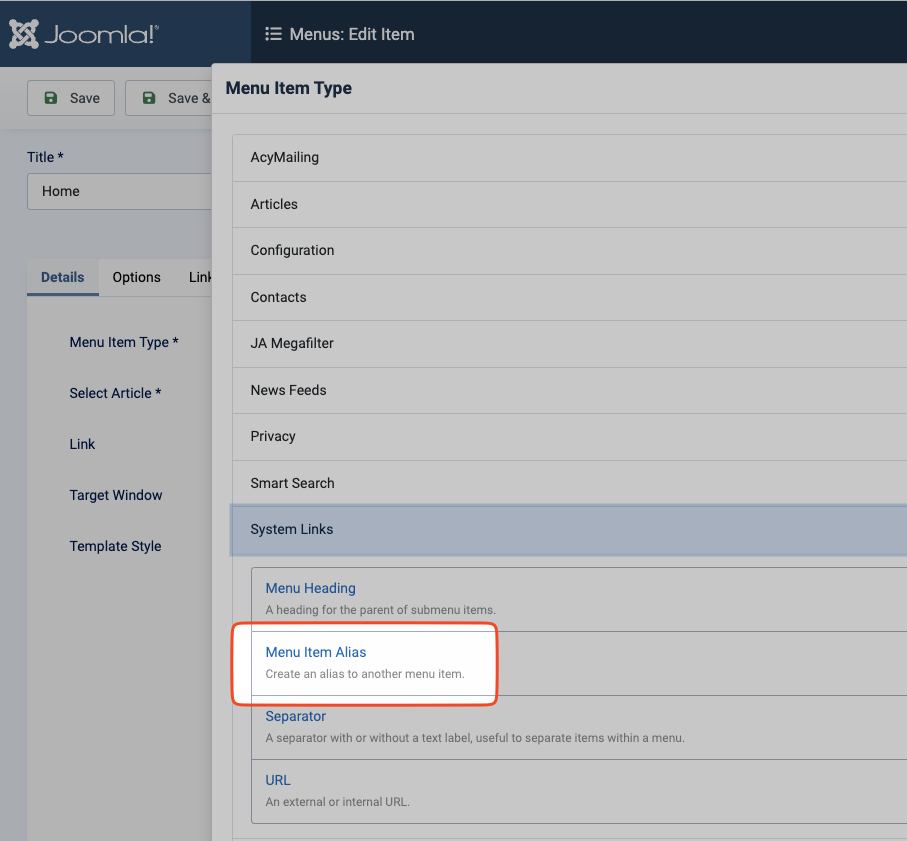Select the Separator menu item type

click(x=295, y=716)
